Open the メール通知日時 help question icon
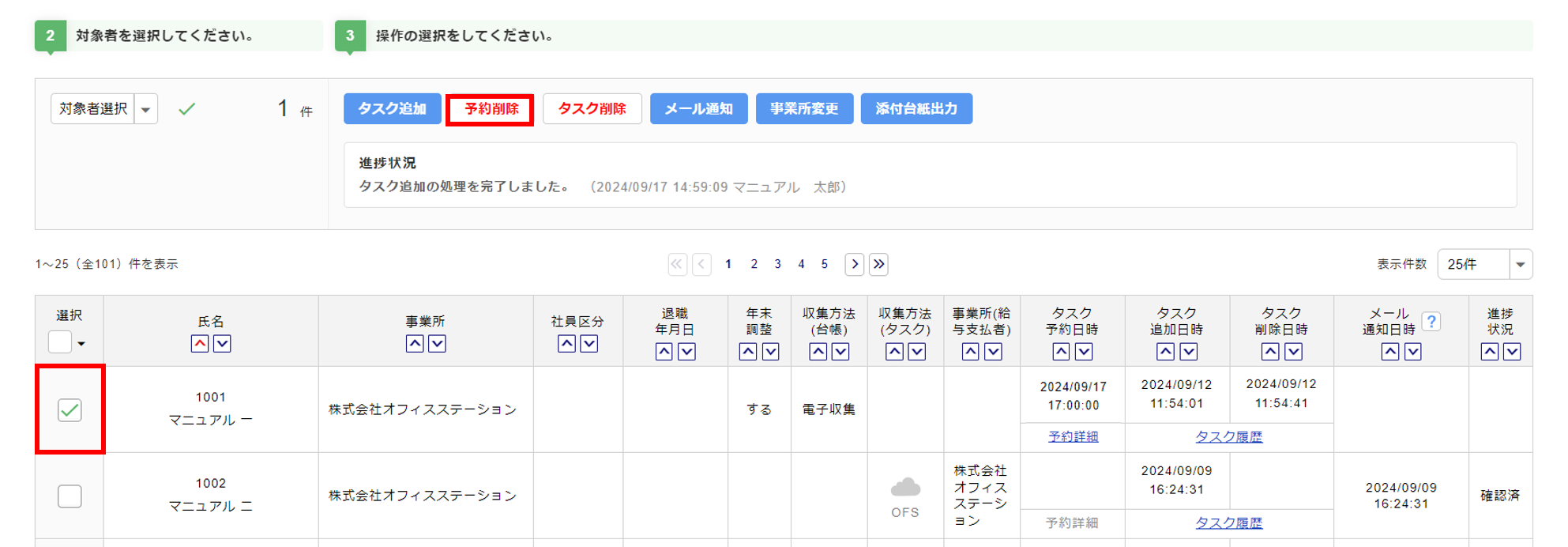The height and width of the screenshot is (547, 1568). coord(1431,322)
